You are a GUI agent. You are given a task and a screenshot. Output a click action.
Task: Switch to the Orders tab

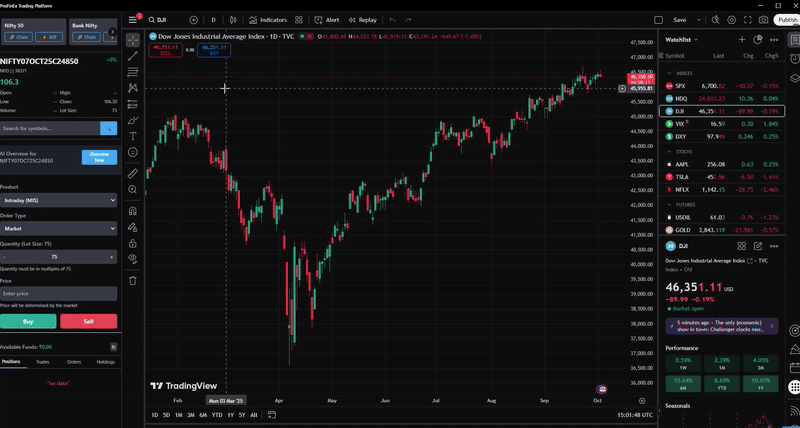74,362
